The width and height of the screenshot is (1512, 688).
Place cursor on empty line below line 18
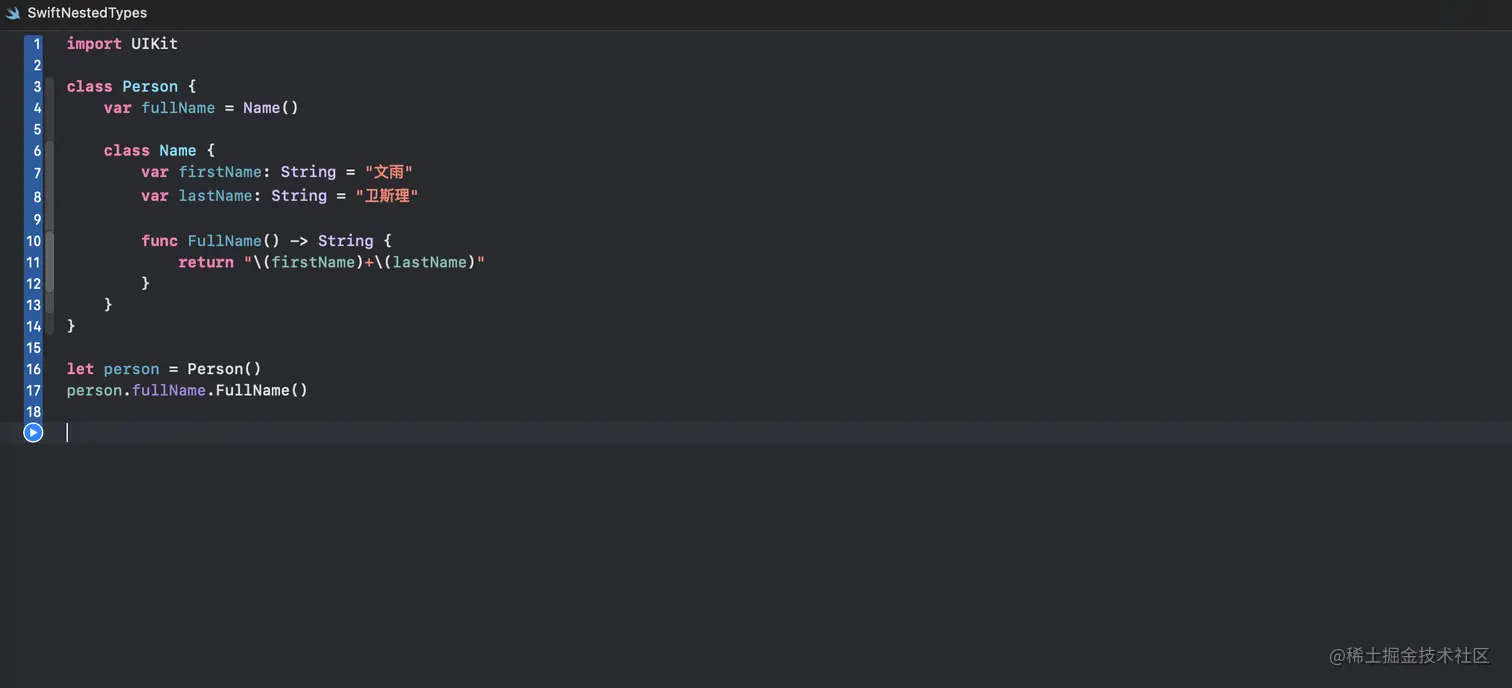click(300, 432)
